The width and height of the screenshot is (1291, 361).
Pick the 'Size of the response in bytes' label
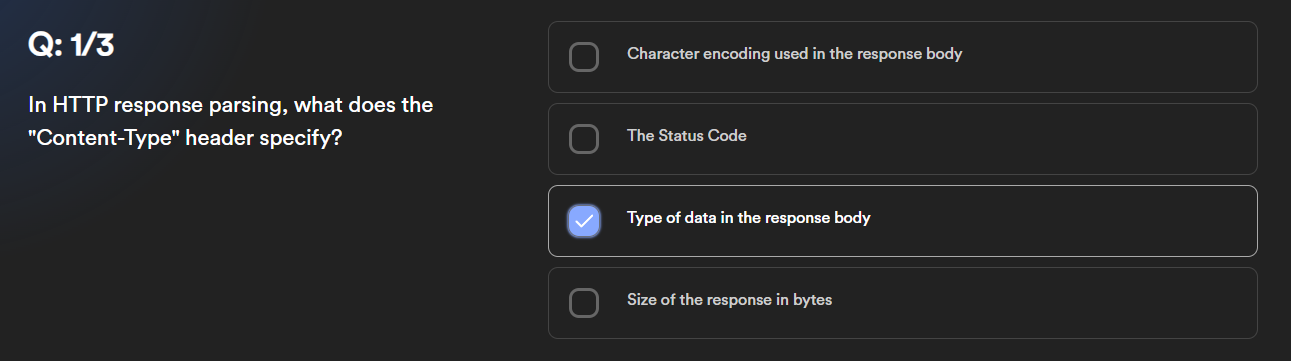729,300
